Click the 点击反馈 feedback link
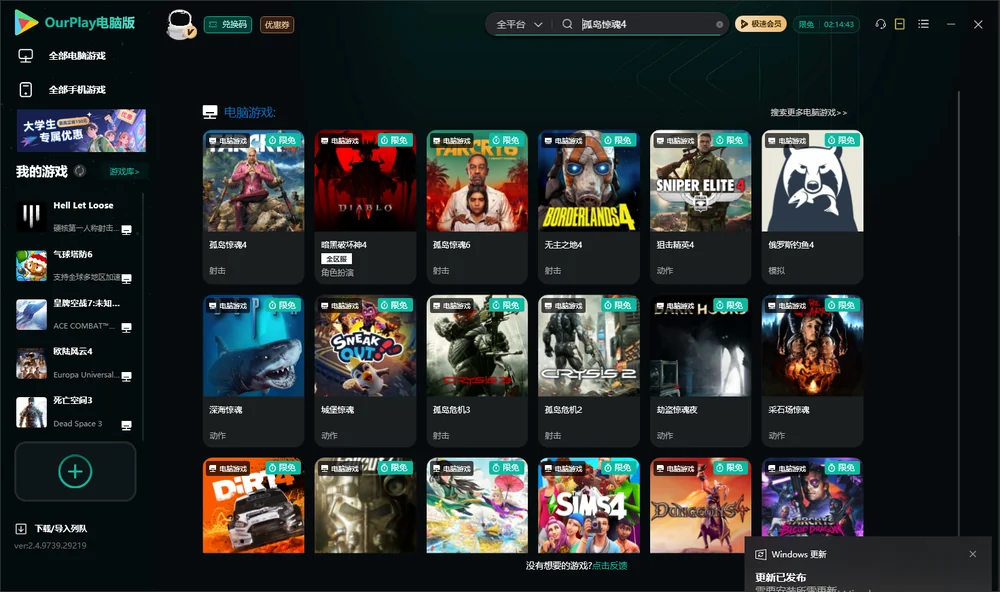This screenshot has width=1000, height=592. (610, 565)
